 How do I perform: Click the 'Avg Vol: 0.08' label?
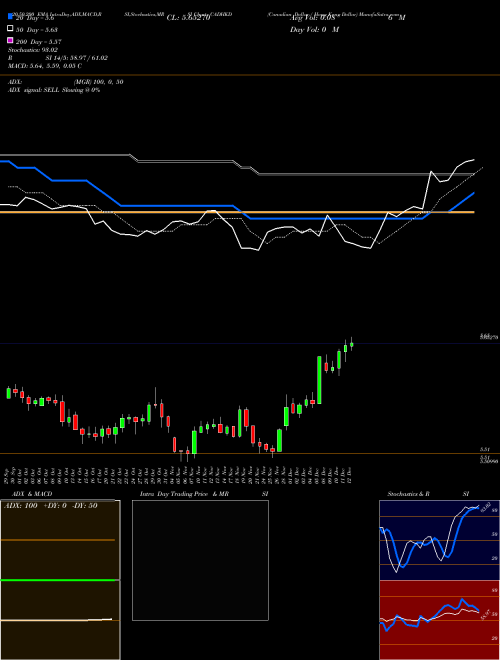point(312,18)
